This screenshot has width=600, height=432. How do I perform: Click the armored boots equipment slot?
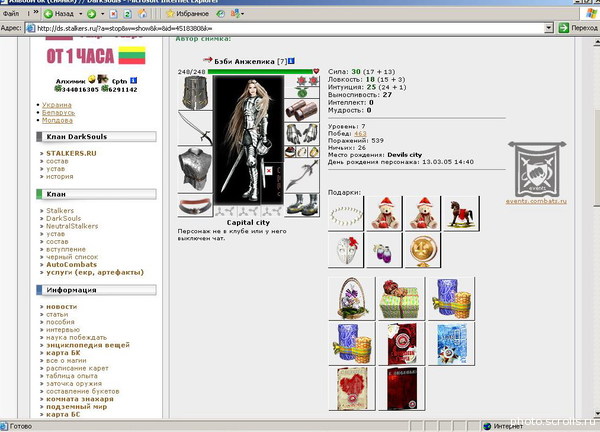click(x=302, y=205)
